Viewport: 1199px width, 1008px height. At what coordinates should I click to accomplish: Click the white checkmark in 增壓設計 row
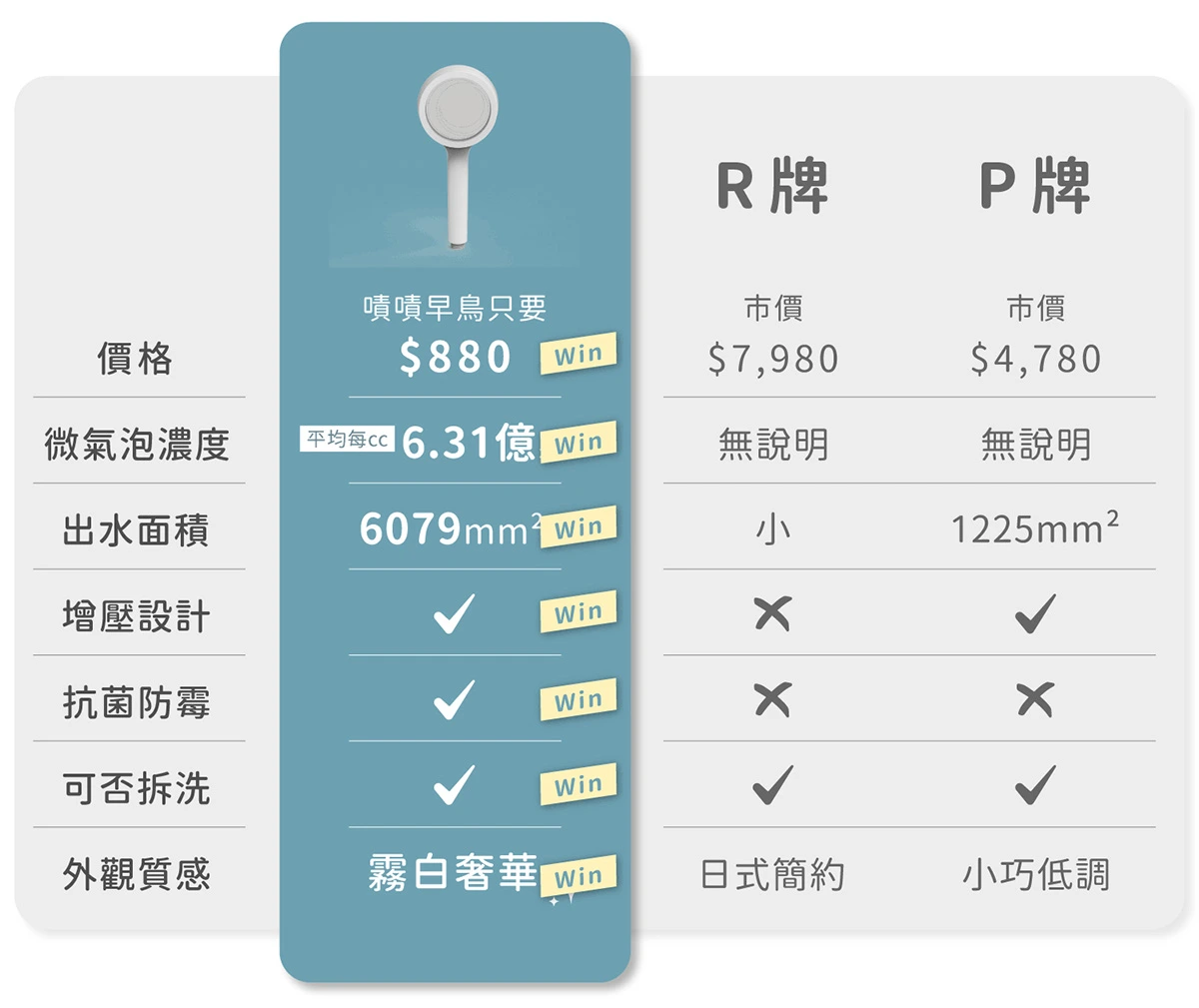(454, 613)
